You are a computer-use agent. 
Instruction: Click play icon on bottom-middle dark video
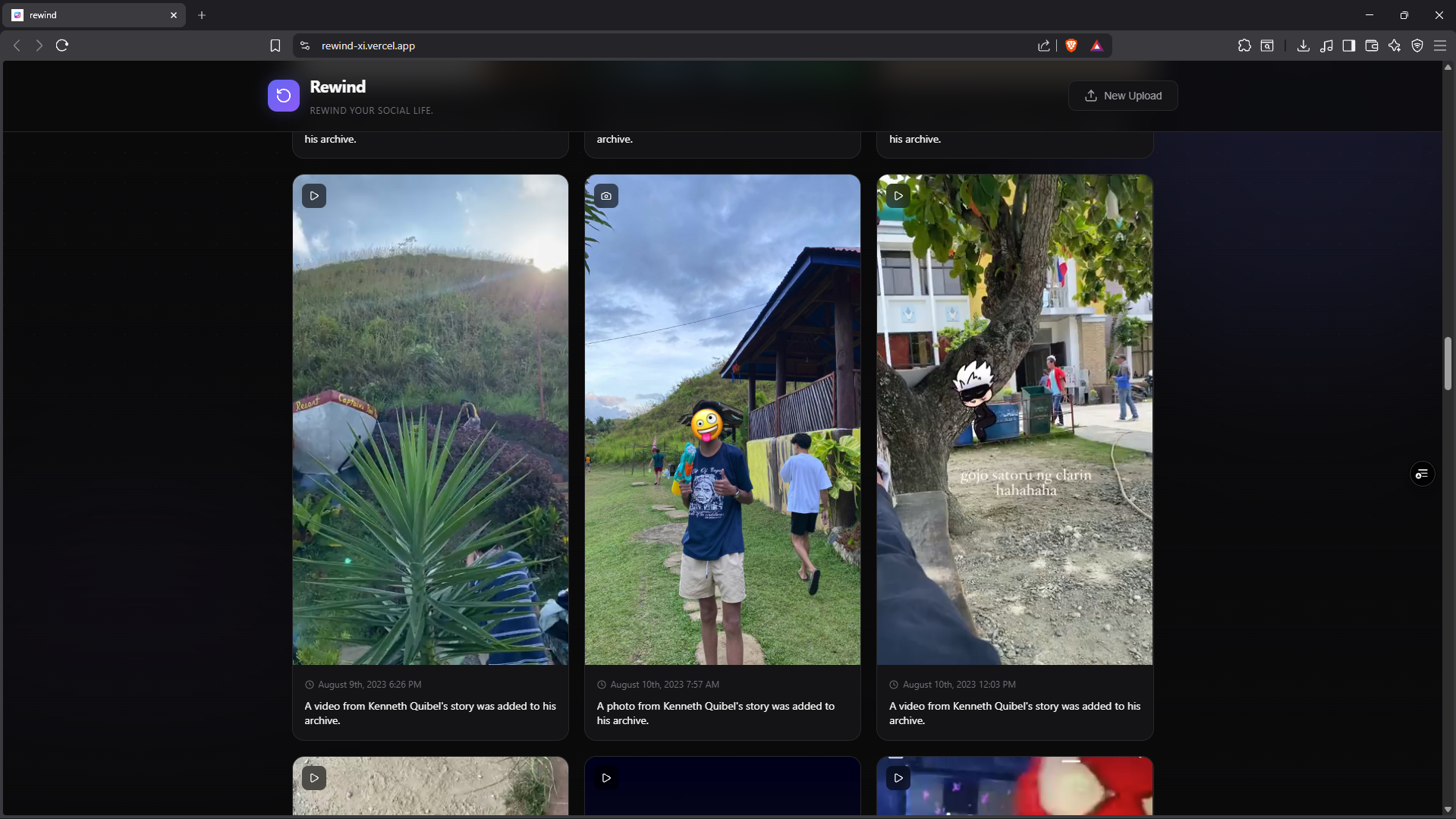pyautogui.click(x=606, y=778)
